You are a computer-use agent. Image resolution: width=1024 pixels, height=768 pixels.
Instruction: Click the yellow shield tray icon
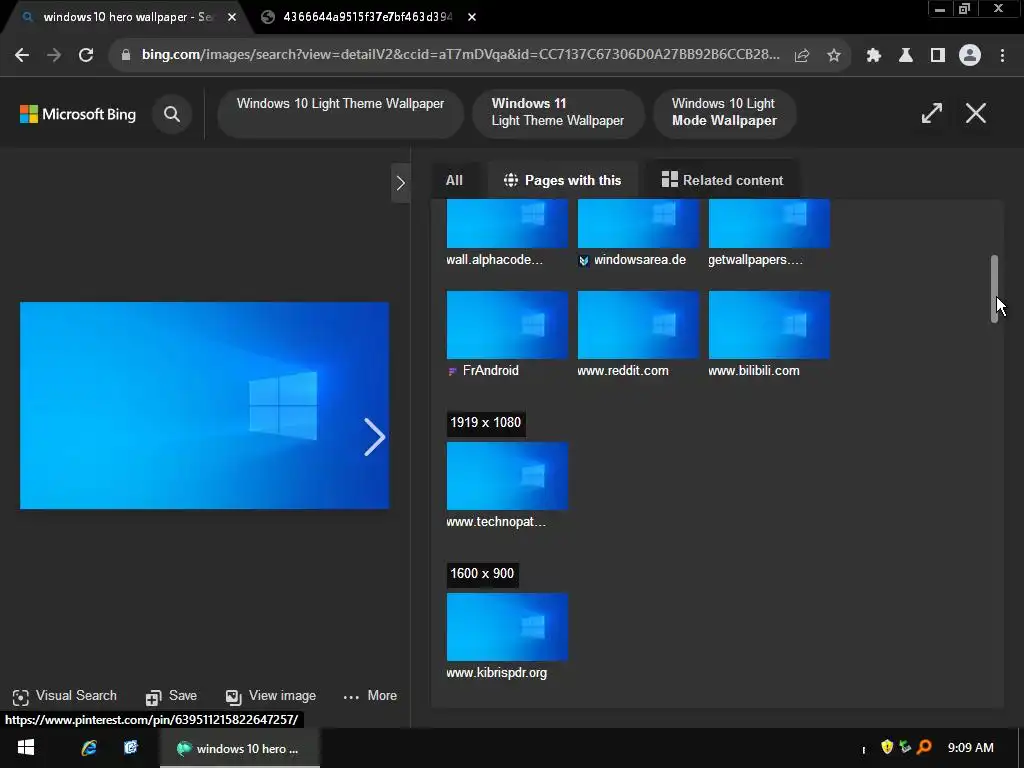coord(887,747)
